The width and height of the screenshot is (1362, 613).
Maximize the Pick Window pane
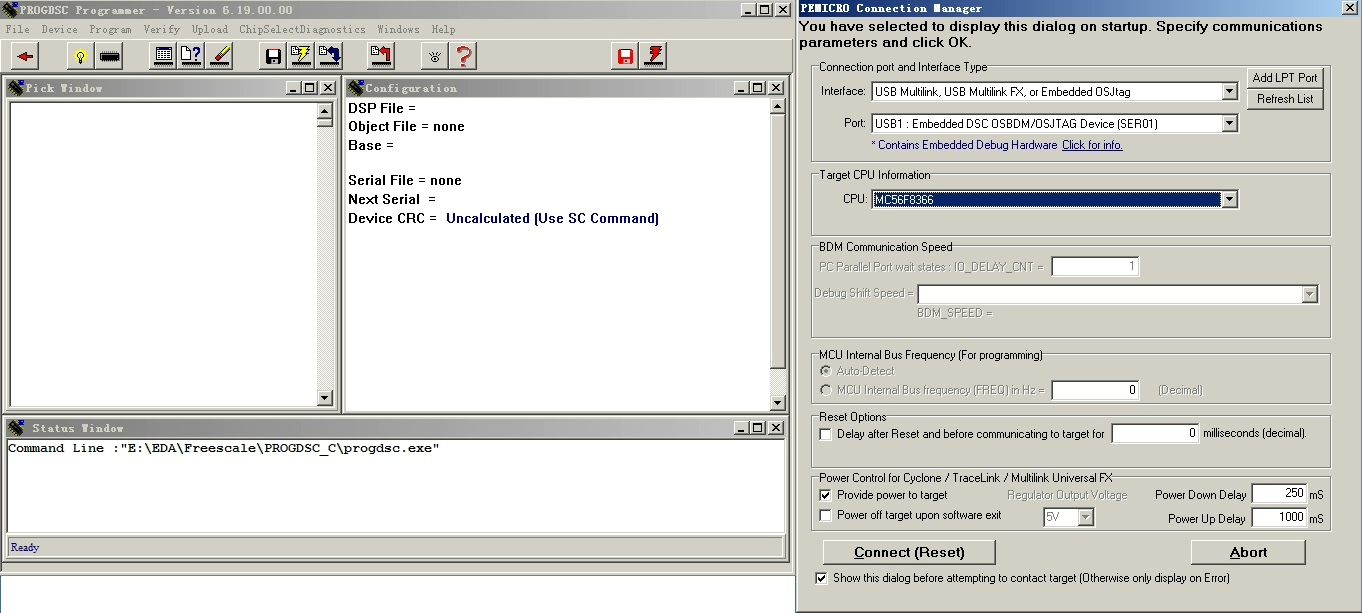tap(309, 88)
